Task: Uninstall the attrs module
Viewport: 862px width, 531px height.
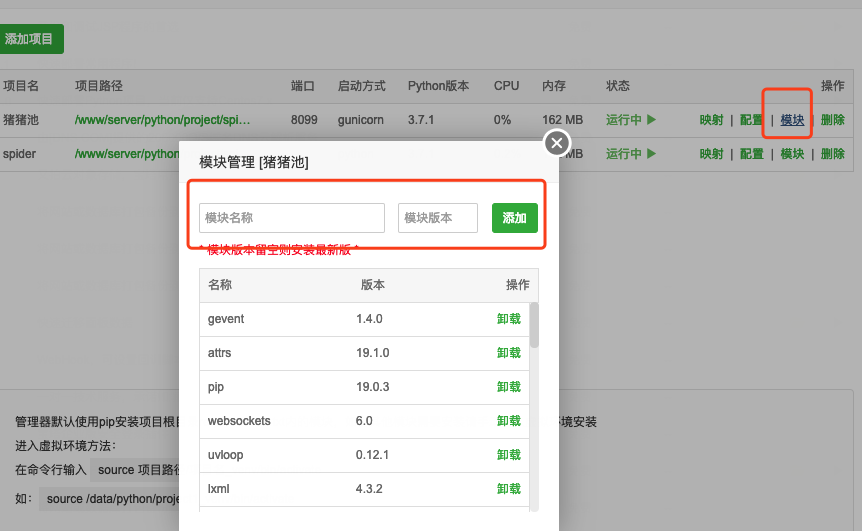Action: (508, 353)
